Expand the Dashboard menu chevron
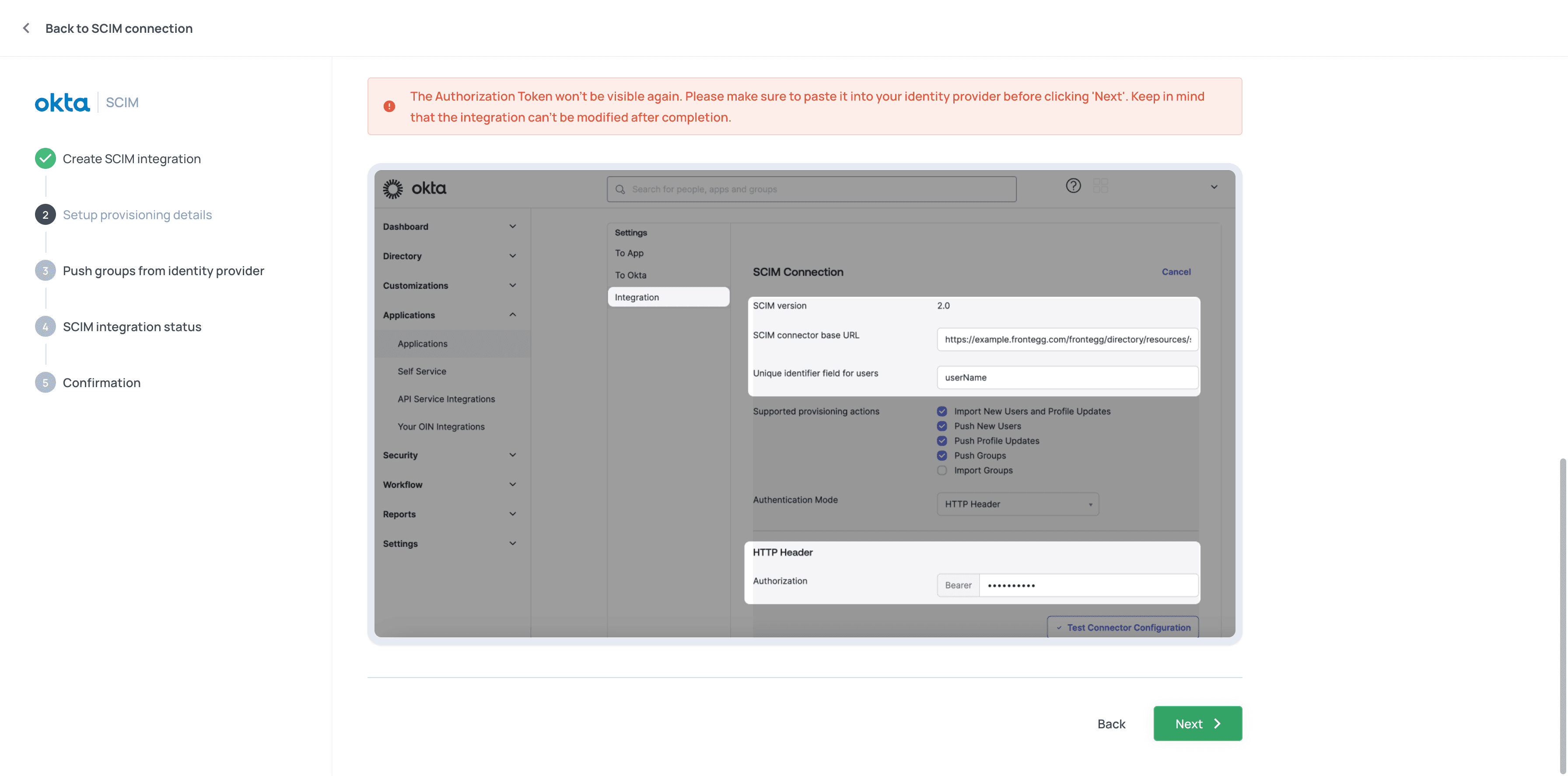Image resolution: width=1568 pixels, height=776 pixels. 512,227
